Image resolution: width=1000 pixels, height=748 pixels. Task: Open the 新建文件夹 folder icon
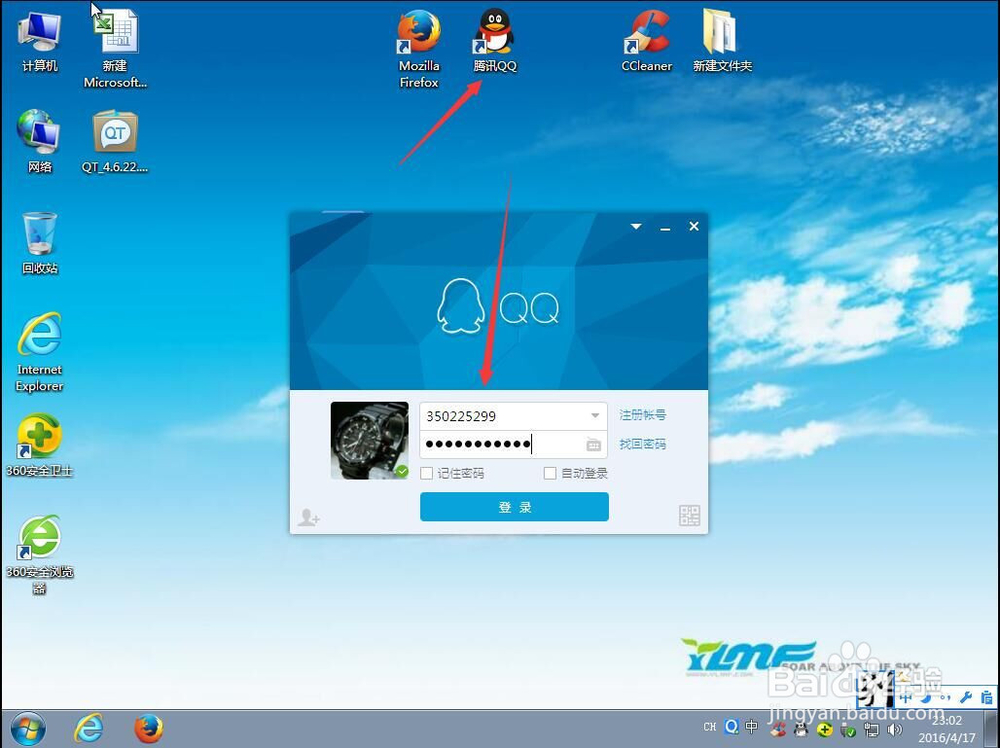coord(723,40)
